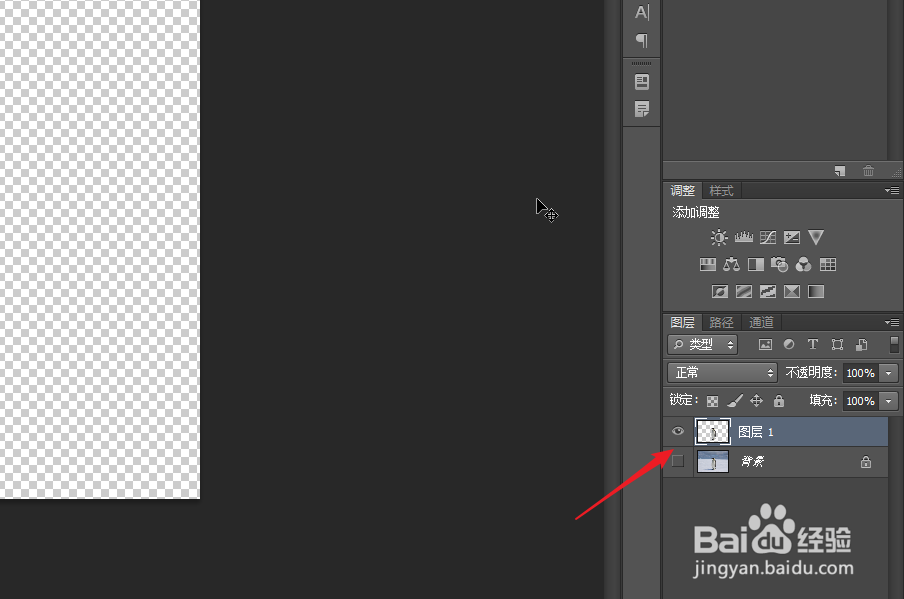This screenshot has width=904, height=599.
Task: Add a Levels adjustment
Action: pyautogui.click(x=744, y=237)
